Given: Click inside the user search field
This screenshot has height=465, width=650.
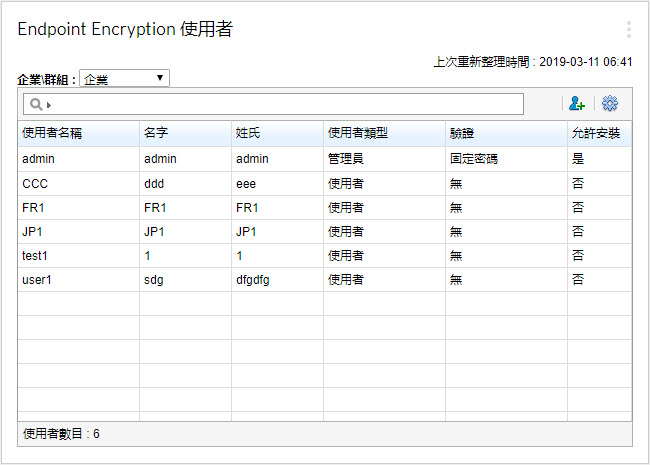Looking at the screenshot, I should [x=280, y=104].
